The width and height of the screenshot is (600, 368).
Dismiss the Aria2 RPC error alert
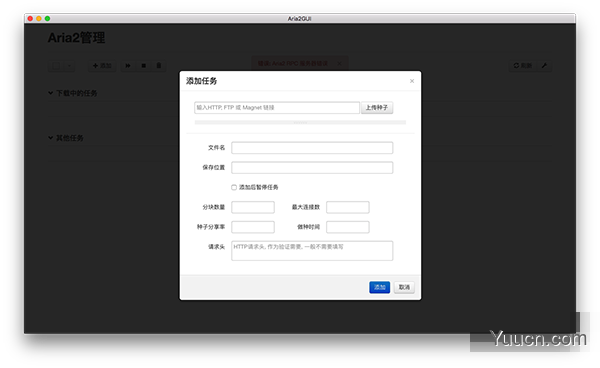(339, 64)
